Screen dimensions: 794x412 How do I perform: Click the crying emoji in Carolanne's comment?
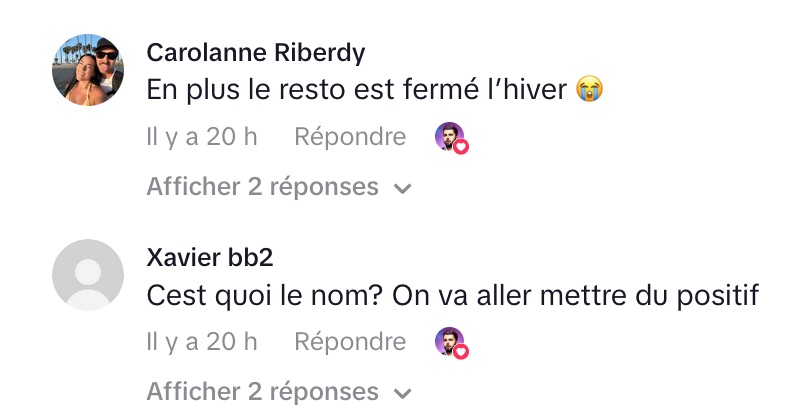coord(591,90)
